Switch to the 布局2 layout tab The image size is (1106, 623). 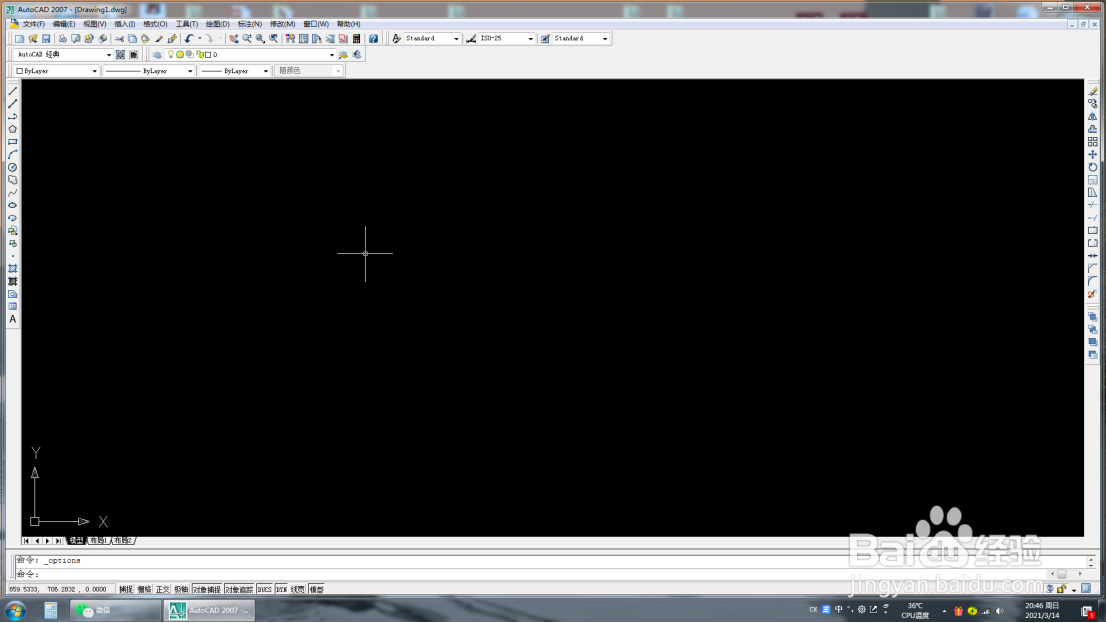(123, 541)
